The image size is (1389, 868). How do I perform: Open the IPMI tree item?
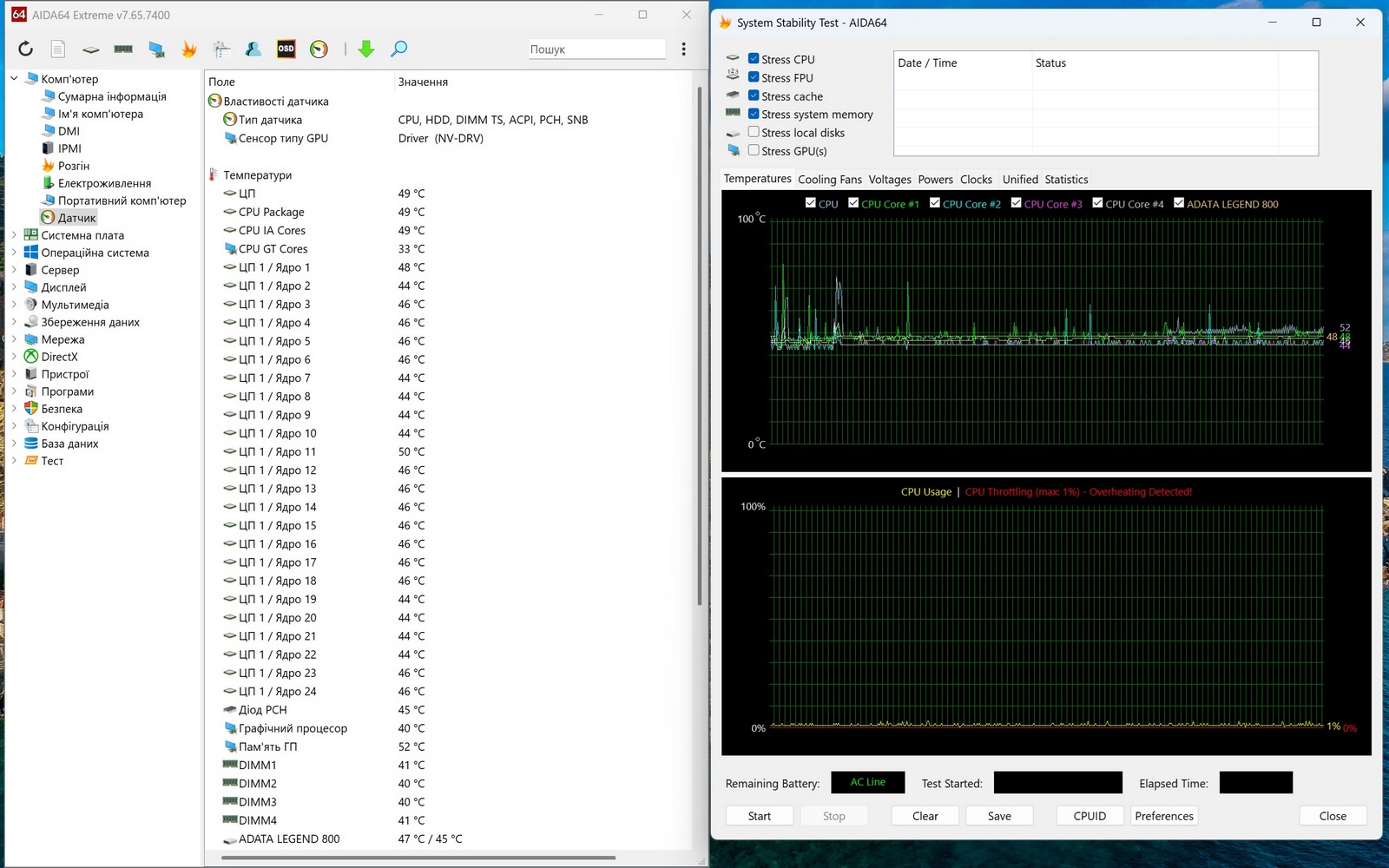pos(69,148)
